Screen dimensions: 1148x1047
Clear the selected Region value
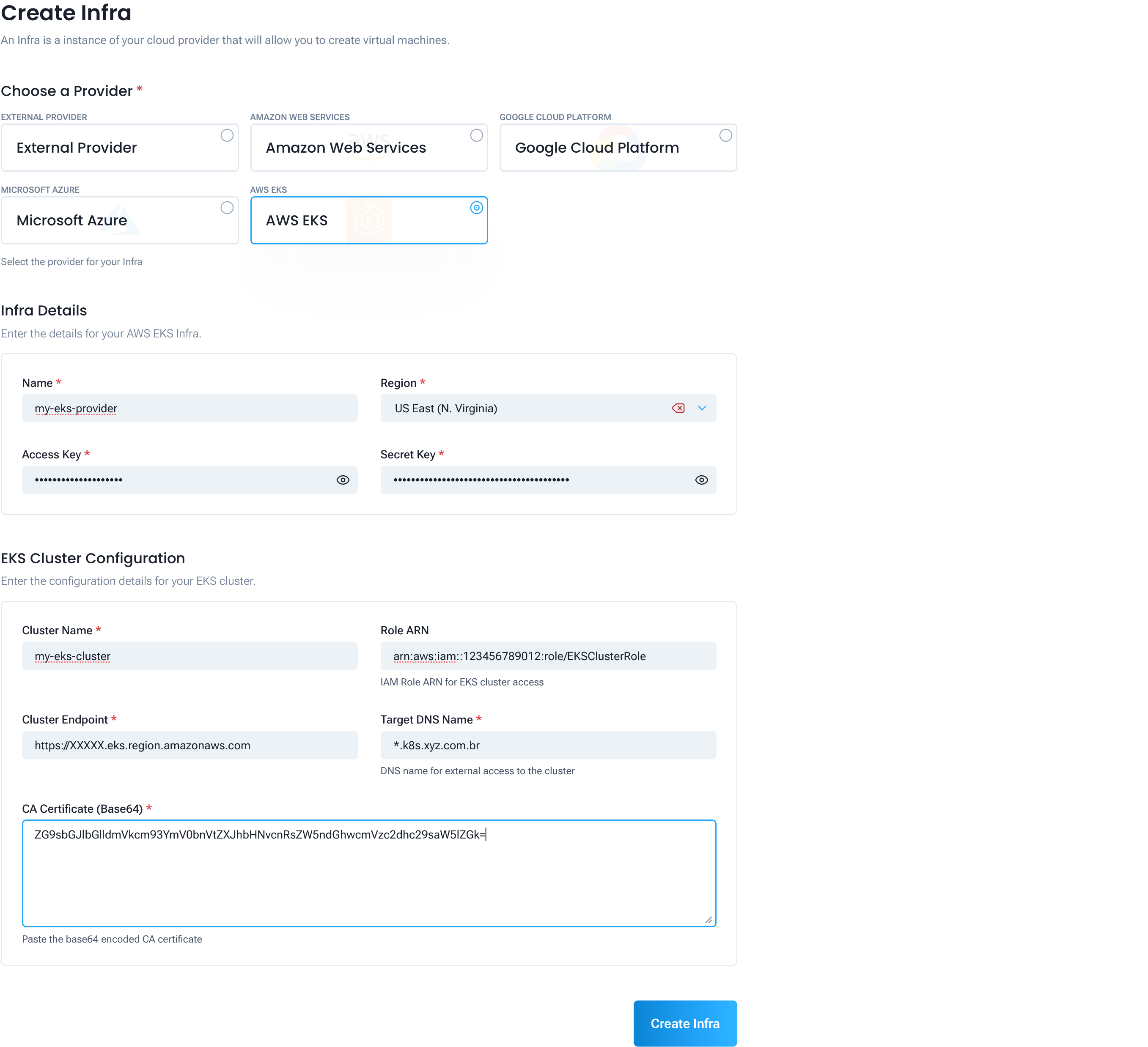pos(678,408)
